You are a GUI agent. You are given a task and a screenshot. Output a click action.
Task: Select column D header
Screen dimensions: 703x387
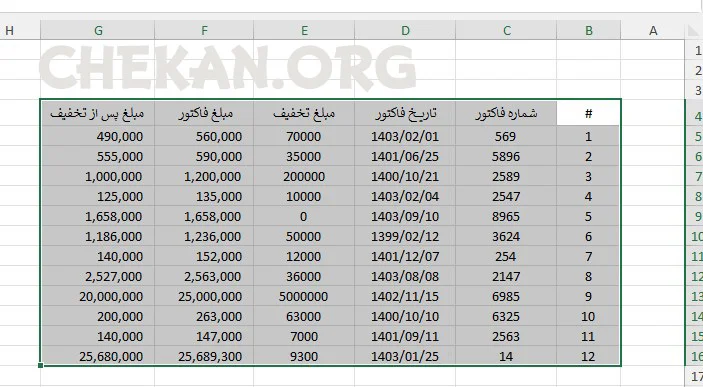(405, 30)
